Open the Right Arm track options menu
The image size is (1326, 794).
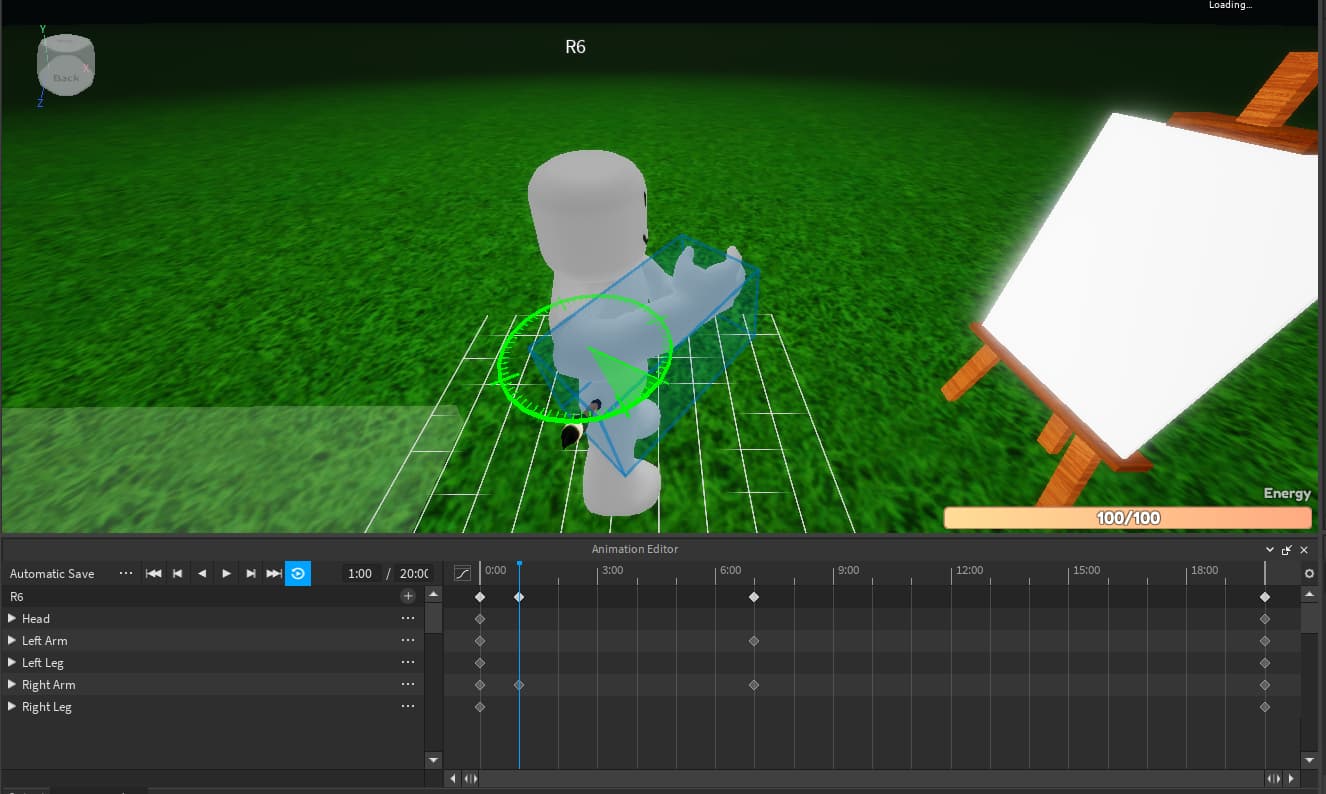coord(408,684)
